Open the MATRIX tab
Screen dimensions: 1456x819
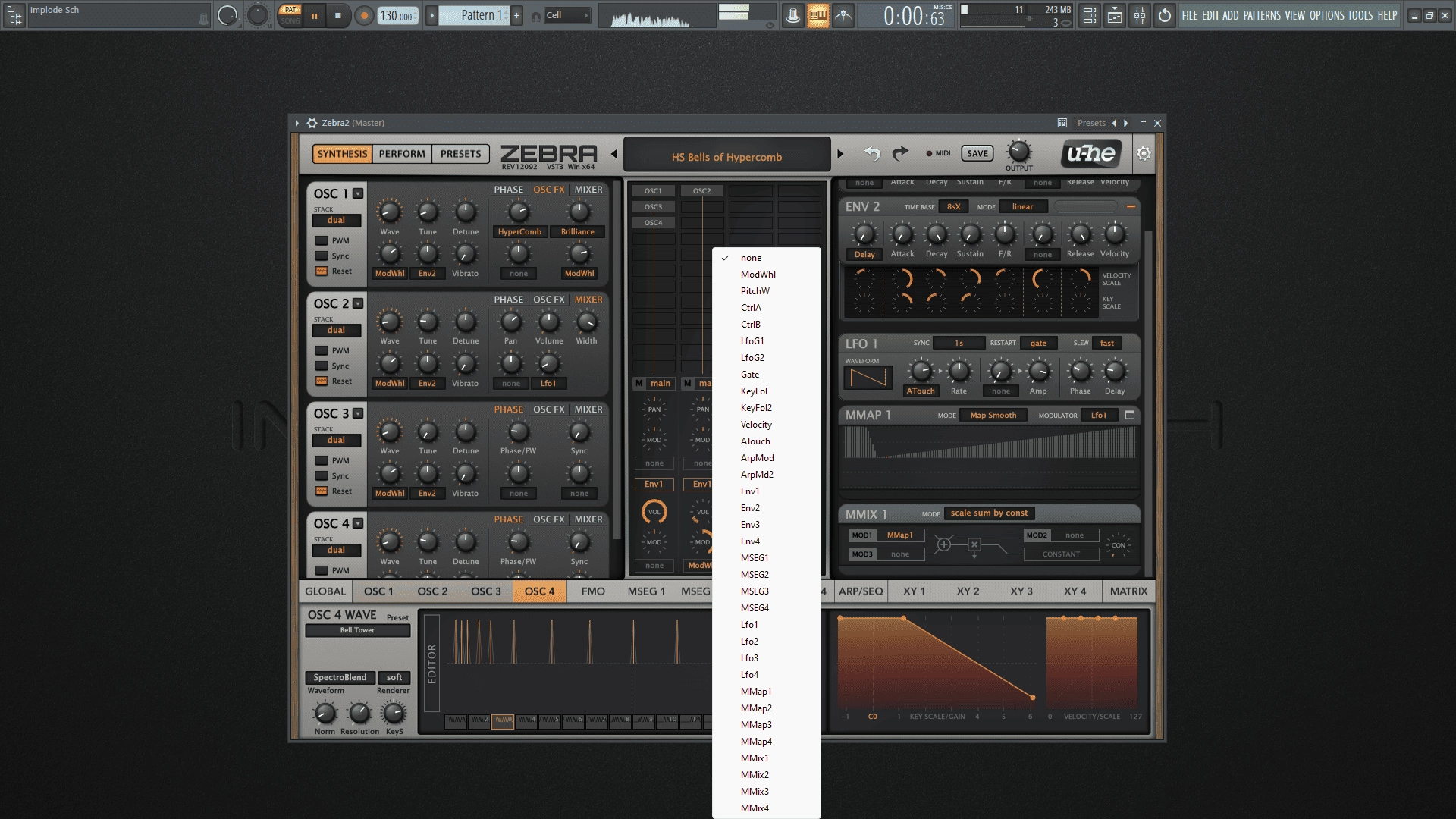(x=1128, y=591)
